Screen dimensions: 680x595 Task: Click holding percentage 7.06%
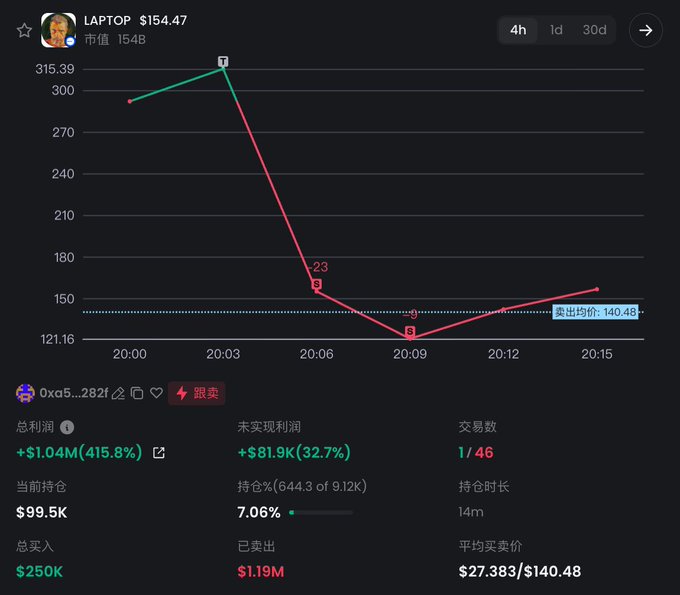(259, 512)
